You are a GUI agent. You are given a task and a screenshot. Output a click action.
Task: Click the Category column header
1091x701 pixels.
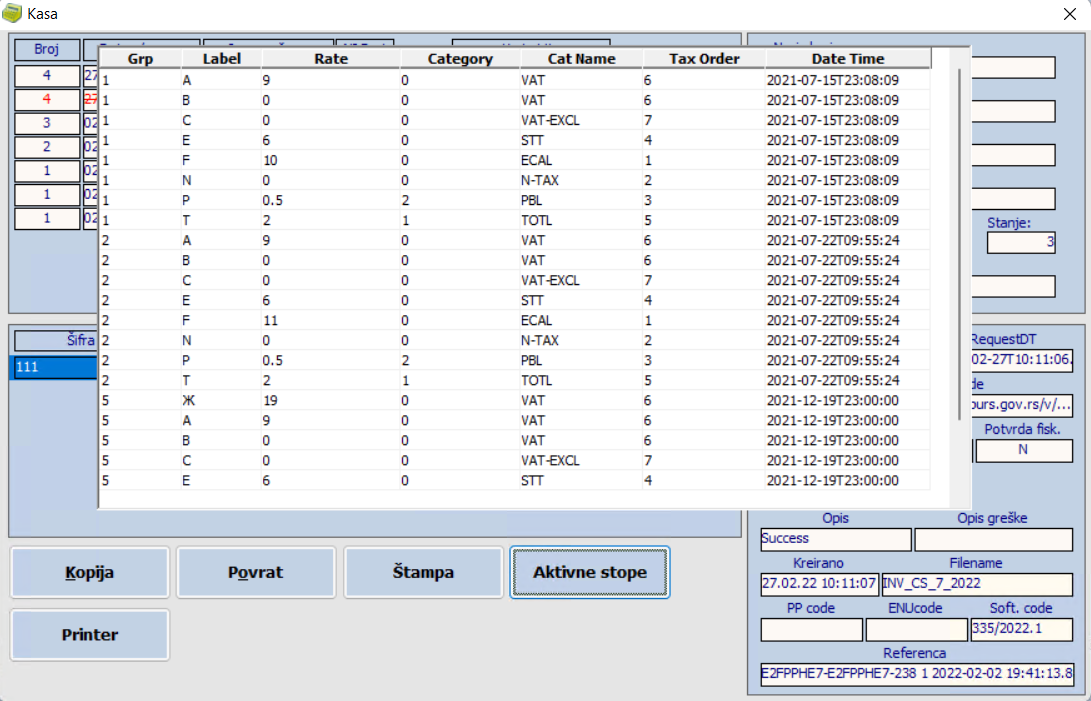click(460, 58)
